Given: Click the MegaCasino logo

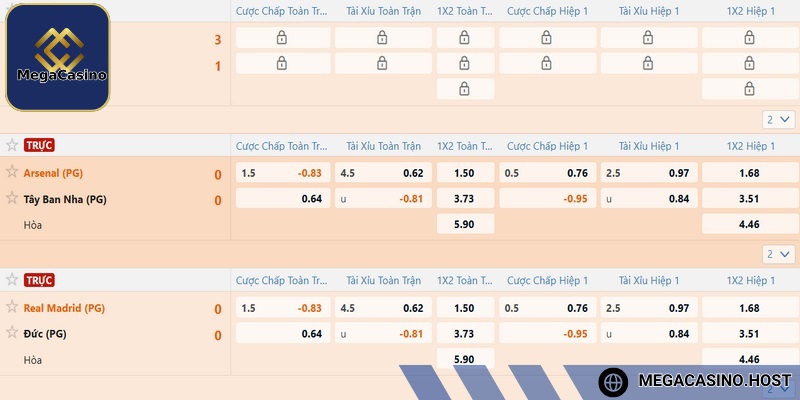Looking at the screenshot, I should (58, 57).
